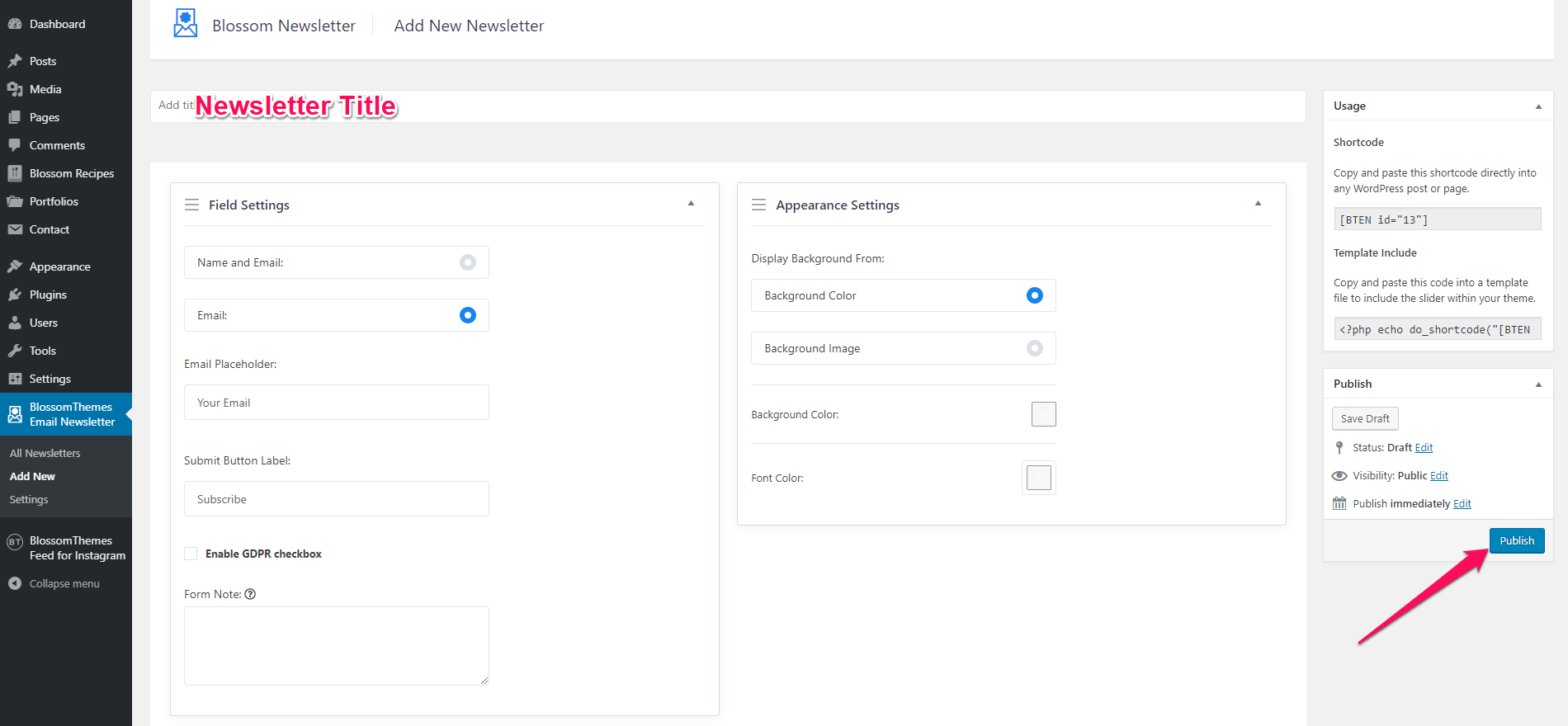Screen dimensions: 1568x726
Task: Click the Status pin icon in Publish box
Action: pos(1339,447)
